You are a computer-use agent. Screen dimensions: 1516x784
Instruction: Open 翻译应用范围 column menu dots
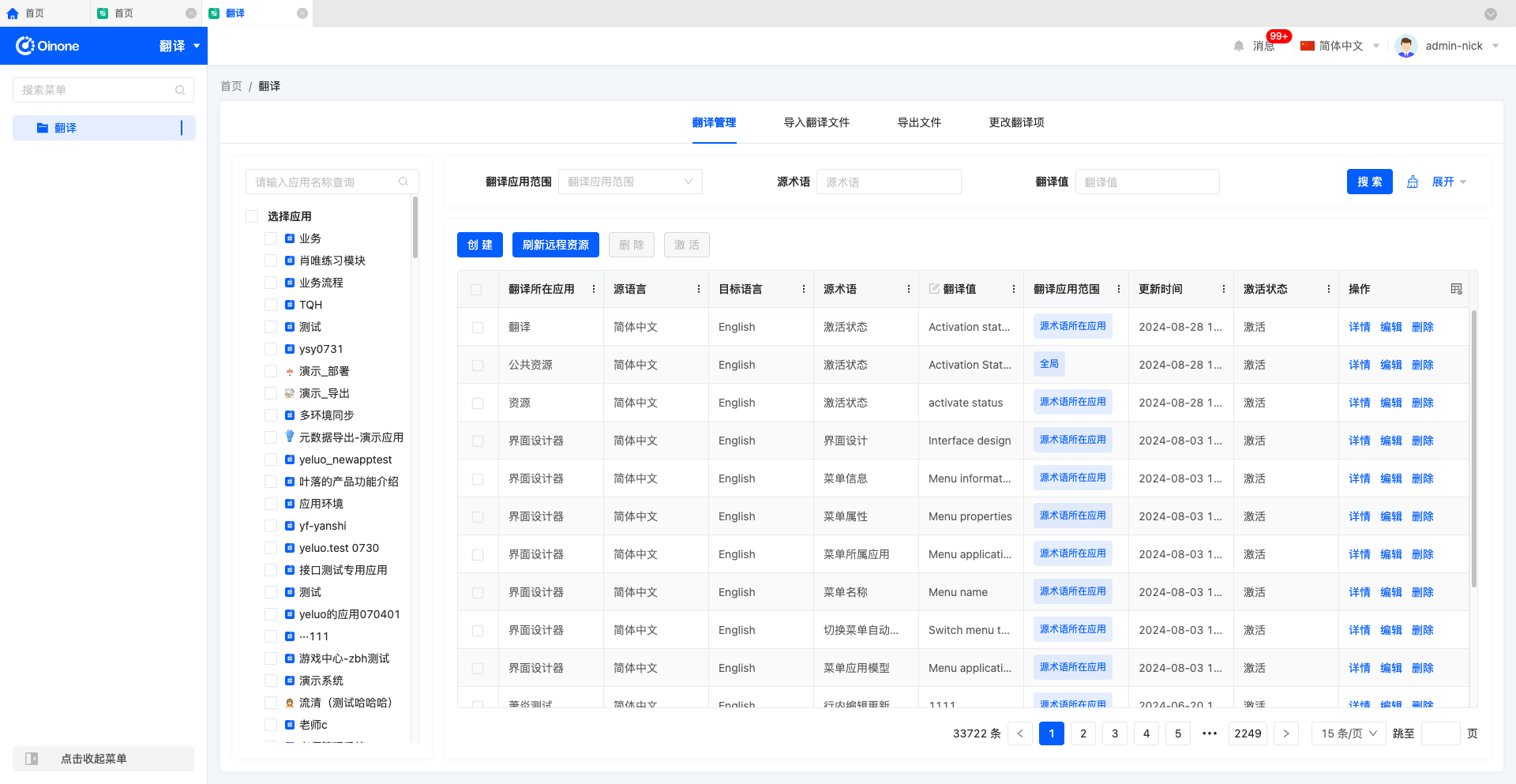(x=1119, y=289)
